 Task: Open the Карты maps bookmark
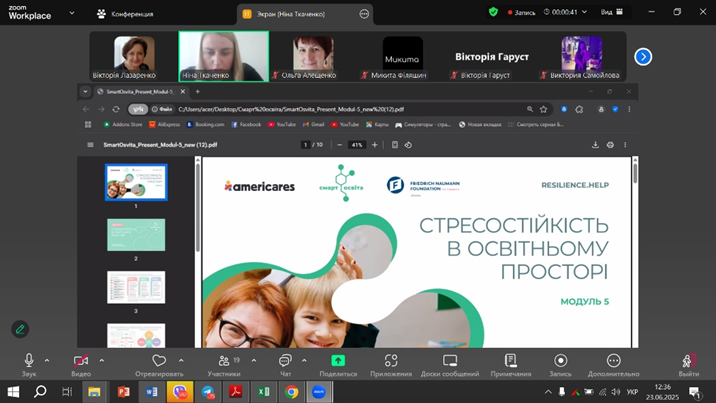click(x=377, y=125)
